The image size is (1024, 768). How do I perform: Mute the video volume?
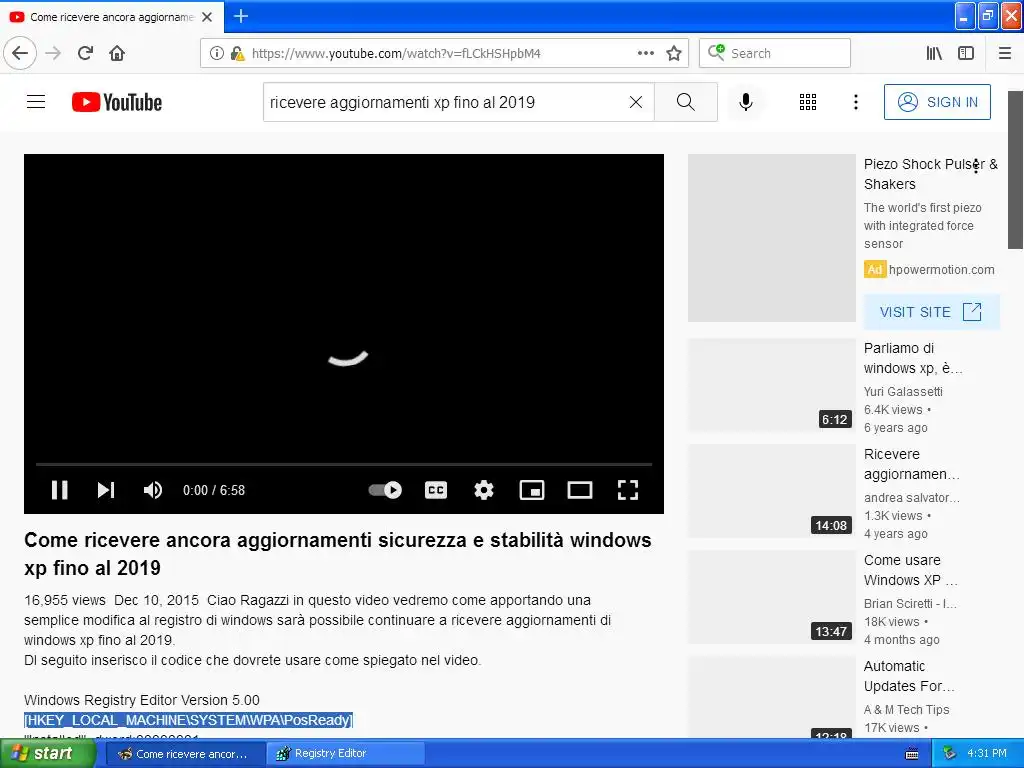click(x=153, y=490)
